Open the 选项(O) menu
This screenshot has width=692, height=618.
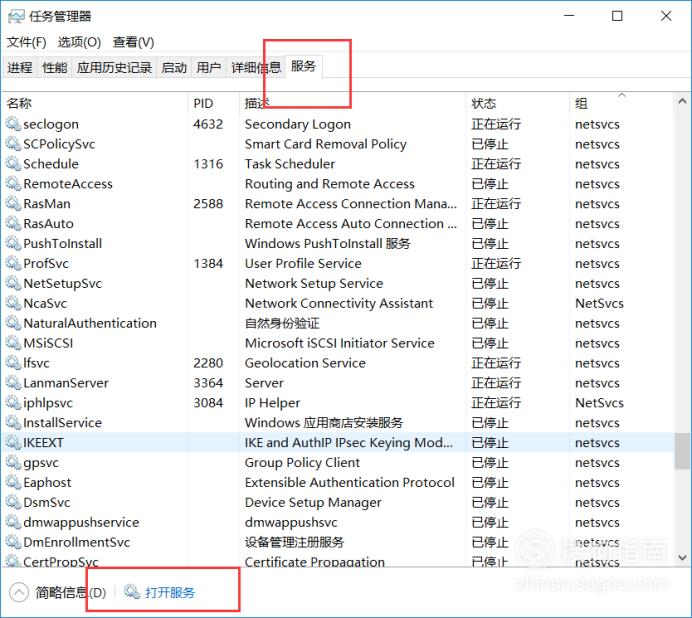[79, 42]
